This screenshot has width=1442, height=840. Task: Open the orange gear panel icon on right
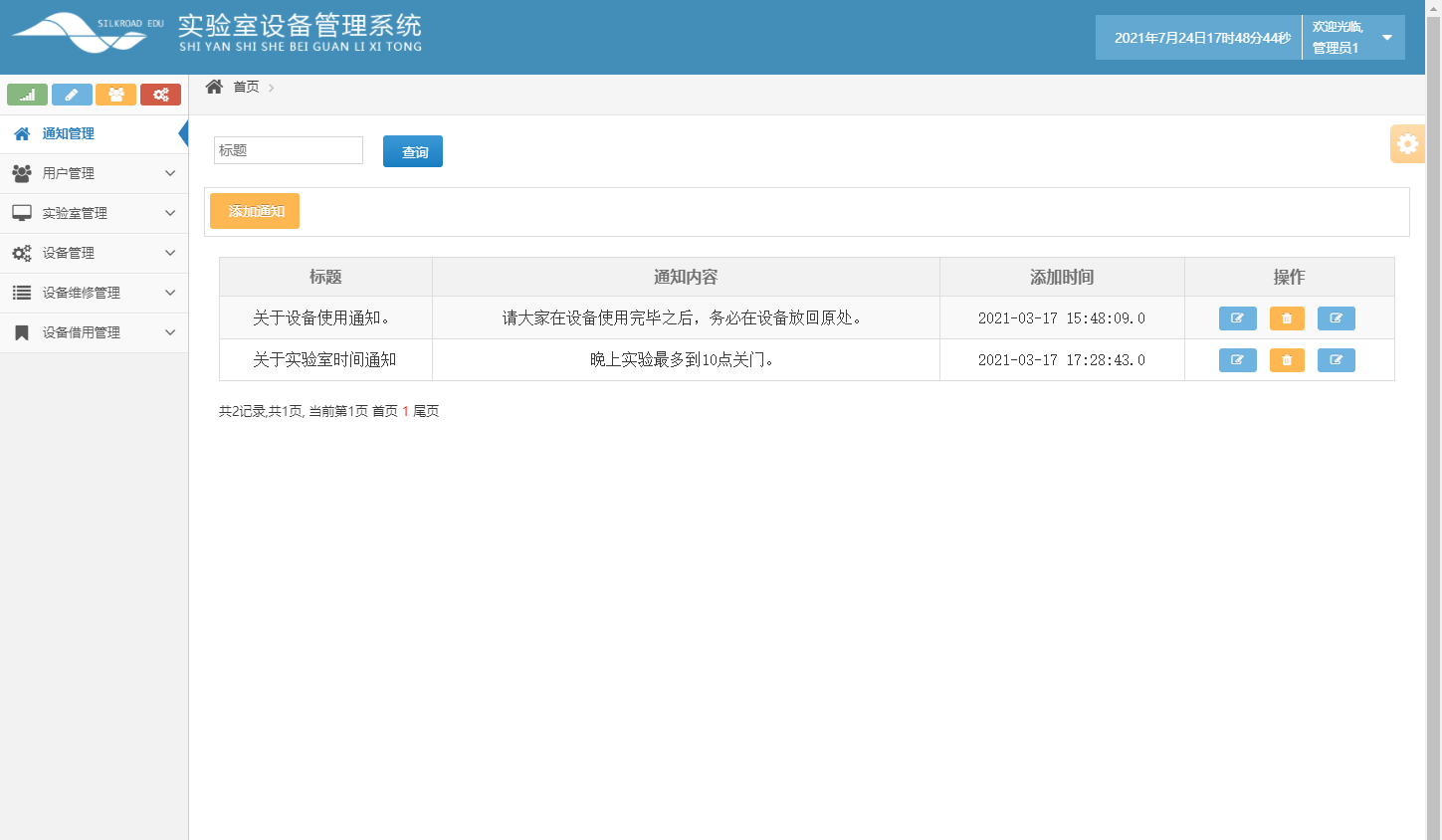coord(1407,143)
